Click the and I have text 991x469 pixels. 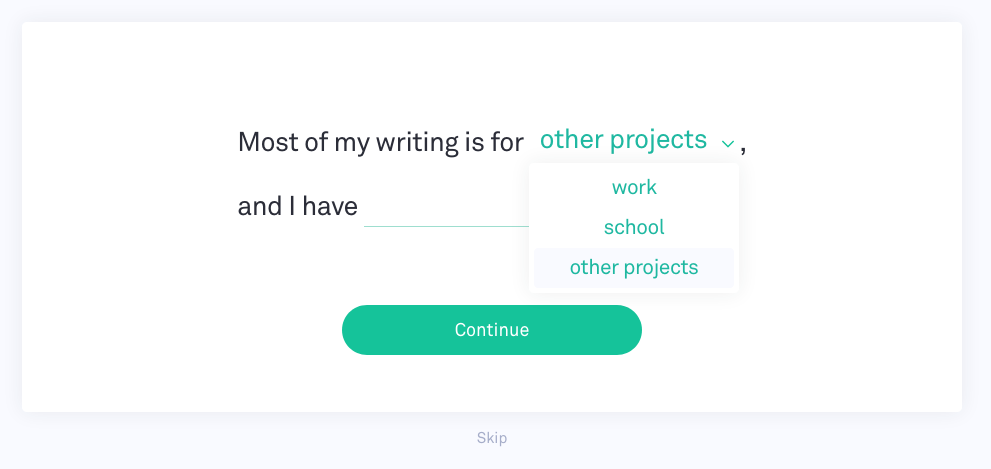298,207
